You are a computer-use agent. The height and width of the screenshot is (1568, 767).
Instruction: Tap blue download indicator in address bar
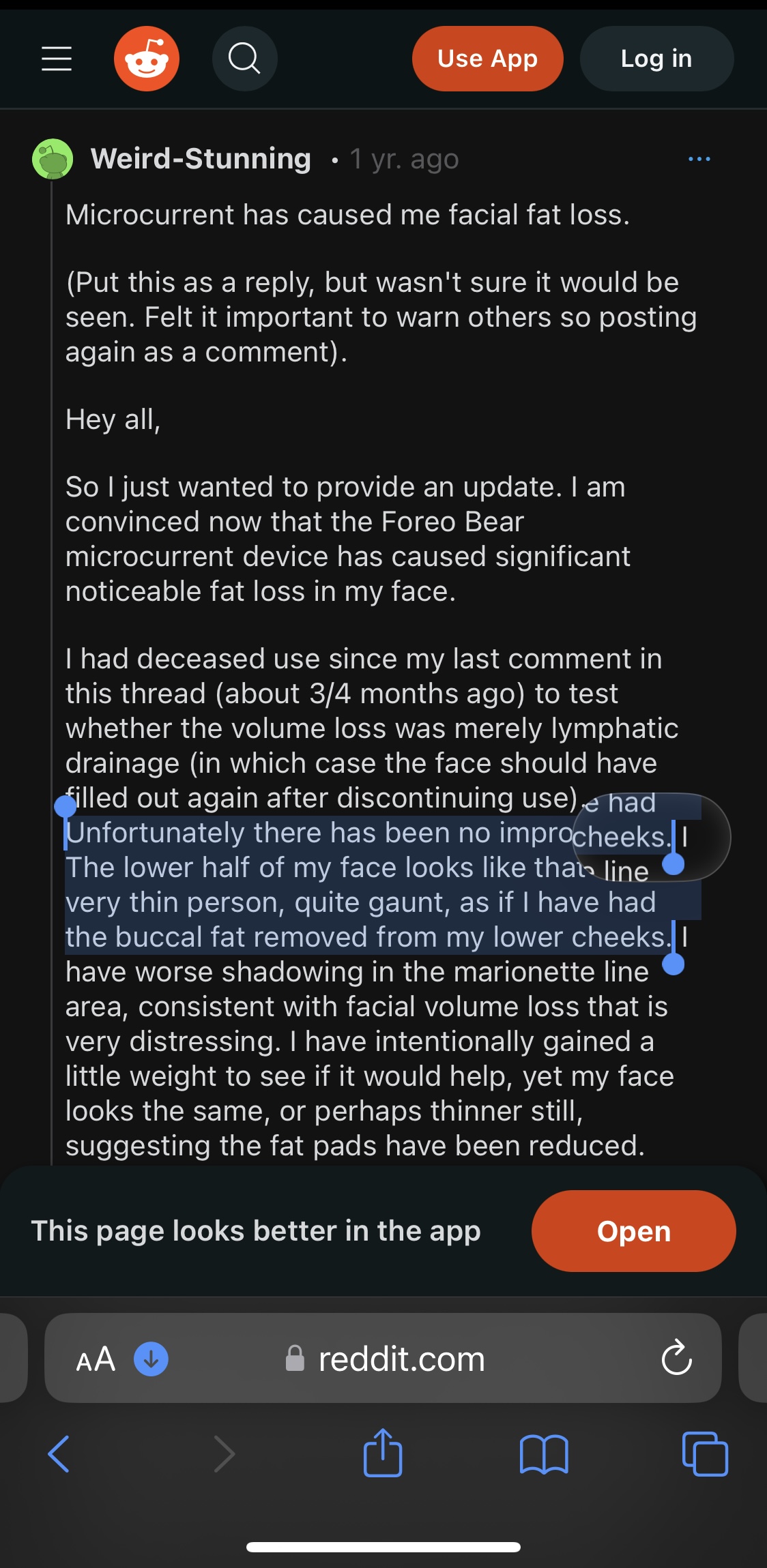coord(151,1359)
